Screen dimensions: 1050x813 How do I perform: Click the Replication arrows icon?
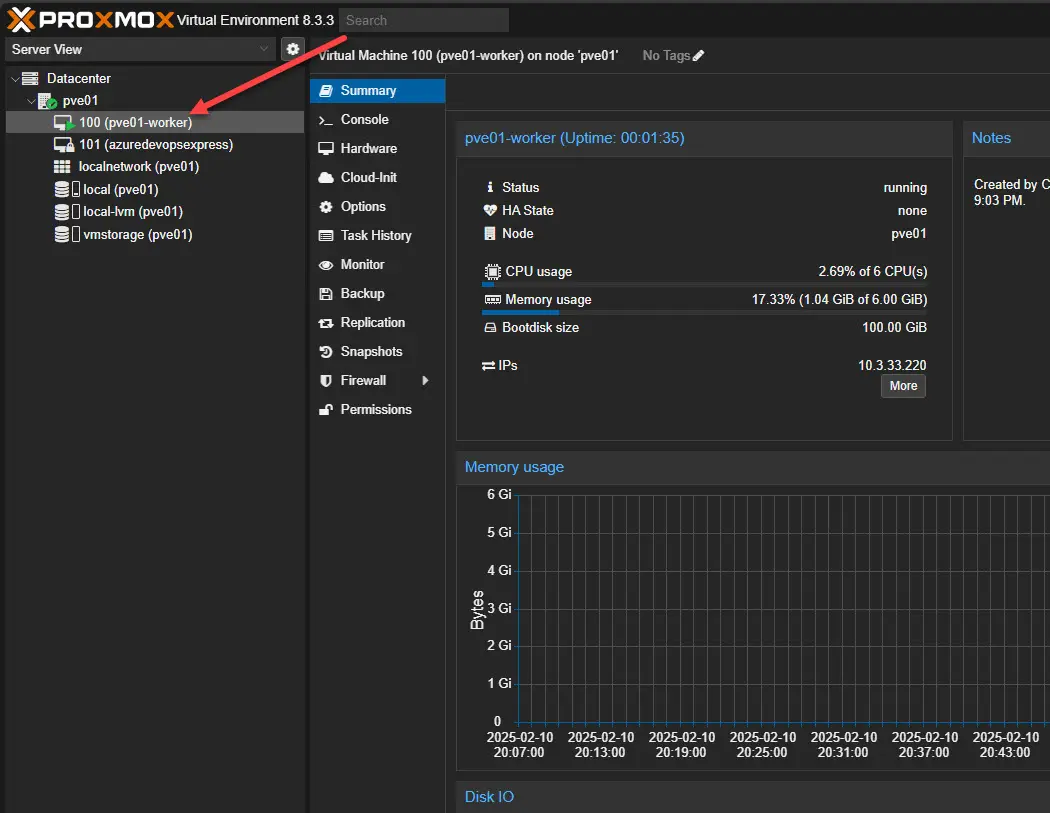click(325, 323)
